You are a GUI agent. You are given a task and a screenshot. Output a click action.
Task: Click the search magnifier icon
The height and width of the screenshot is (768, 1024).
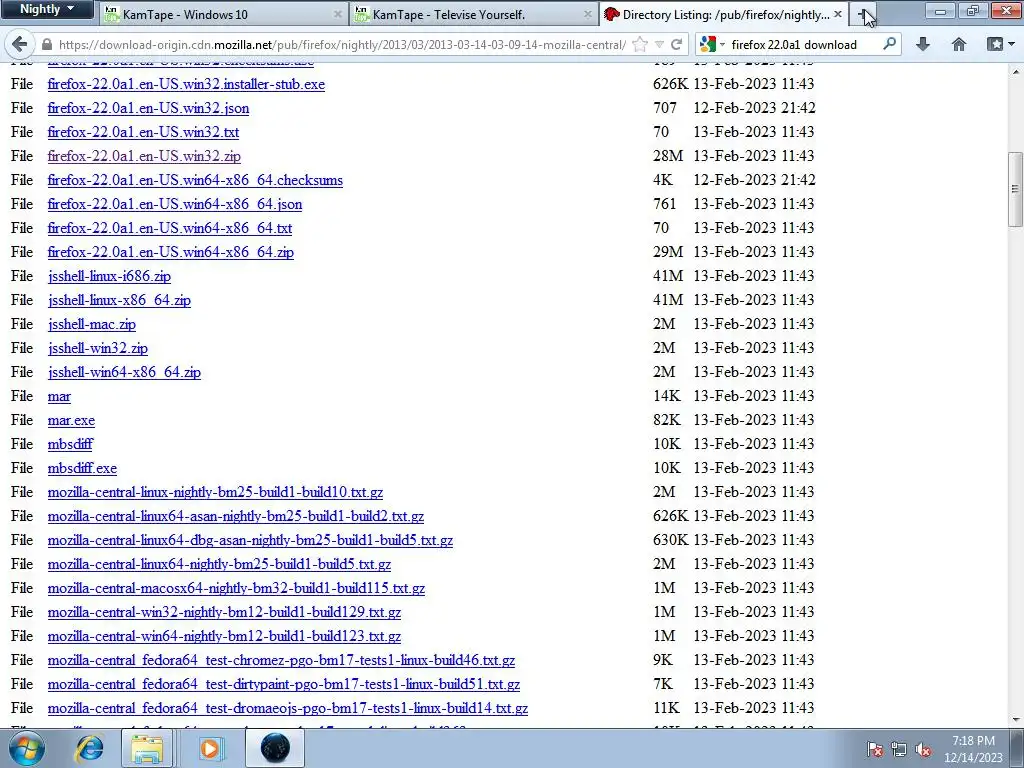click(889, 44)
